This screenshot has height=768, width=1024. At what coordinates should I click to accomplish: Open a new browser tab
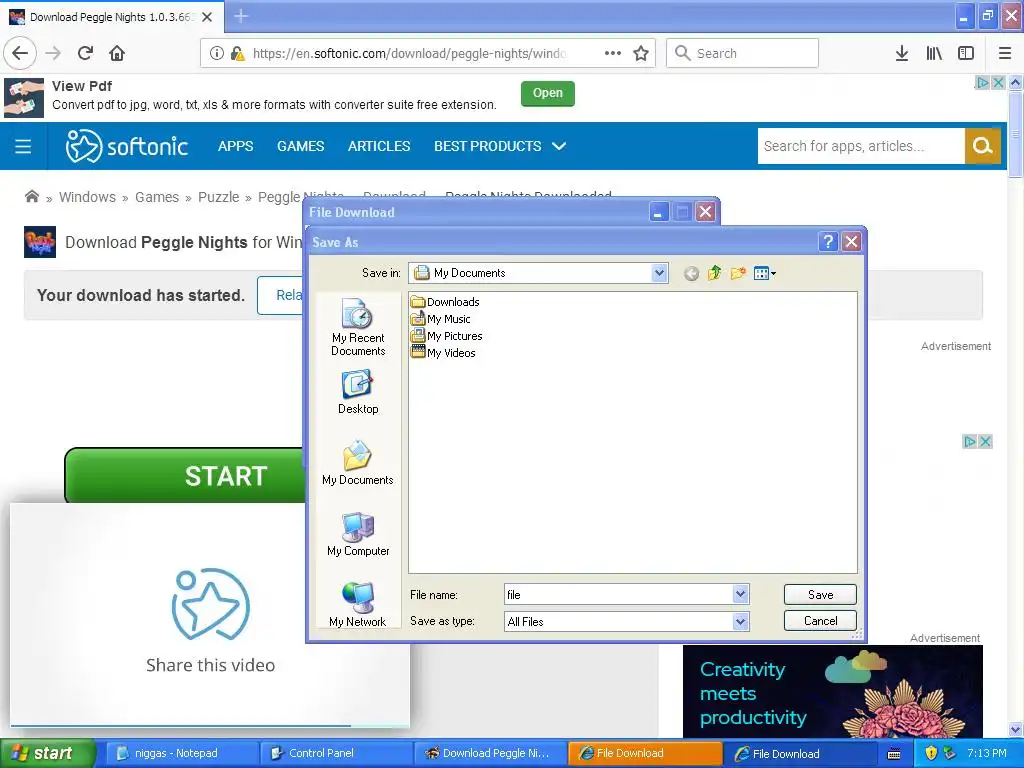point(241,16)
